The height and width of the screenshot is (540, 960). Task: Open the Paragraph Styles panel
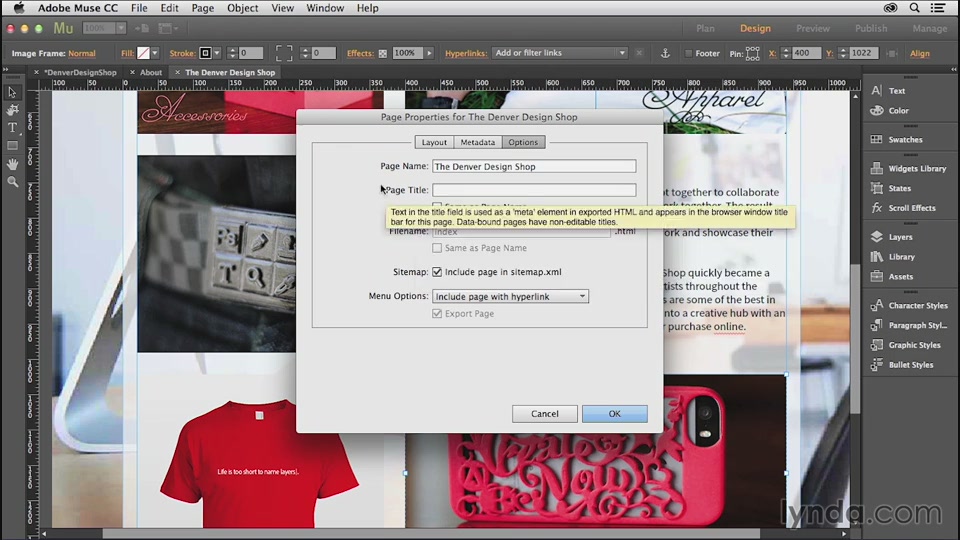point(910,326)
